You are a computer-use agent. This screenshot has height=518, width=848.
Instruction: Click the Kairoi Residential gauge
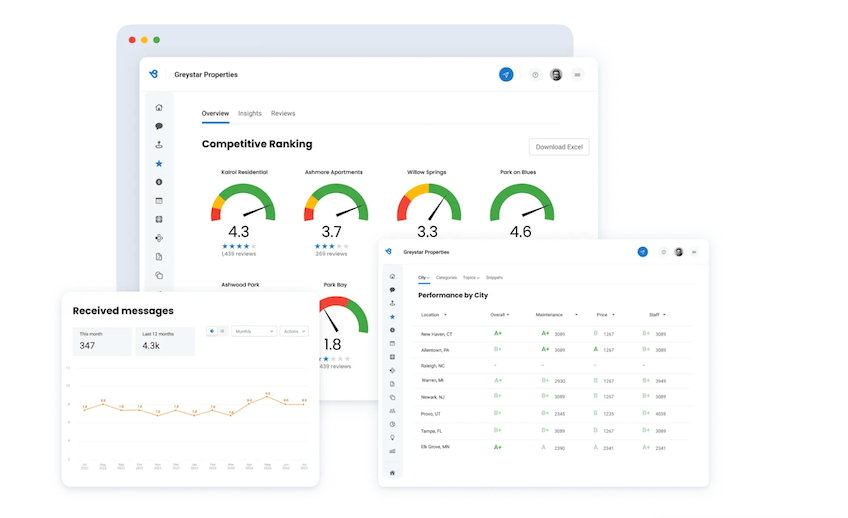243,203
